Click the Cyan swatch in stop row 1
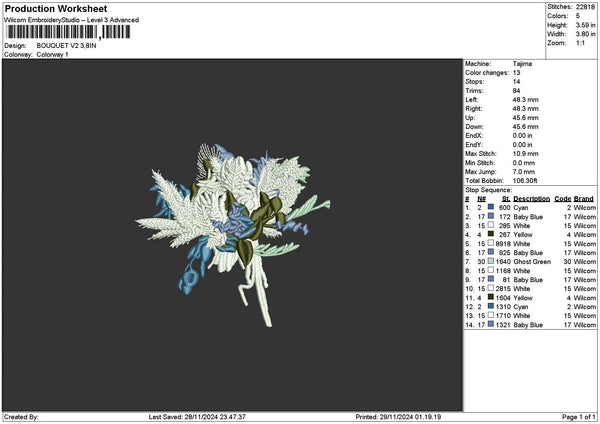Image resolution: width=600 pixels, height=424 pixels. (x=491, y=207)
